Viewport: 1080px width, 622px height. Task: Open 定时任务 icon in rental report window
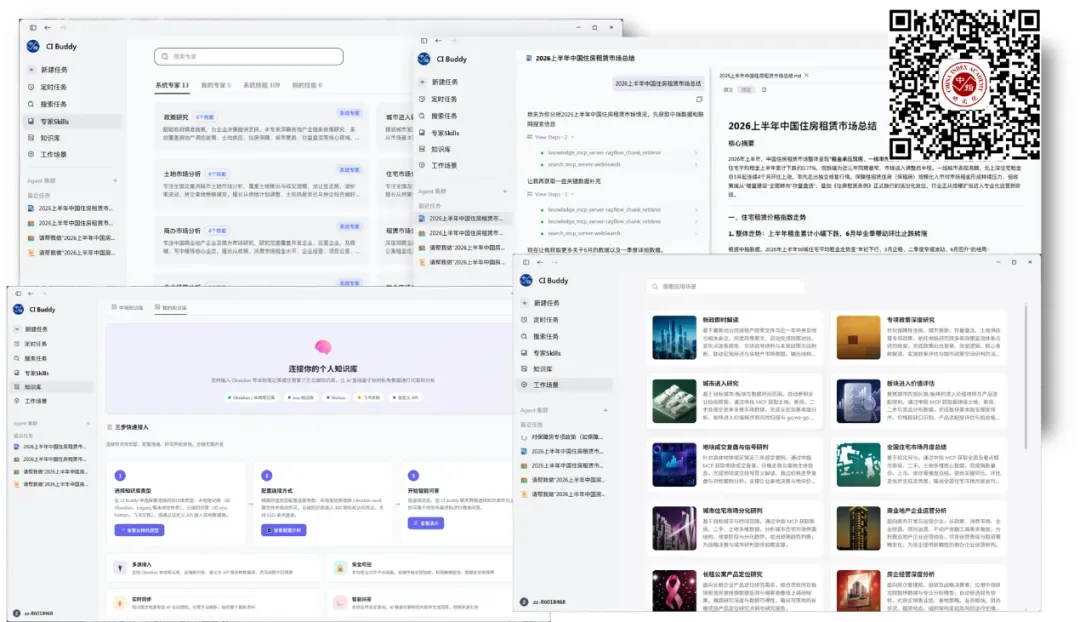(422, 99)
